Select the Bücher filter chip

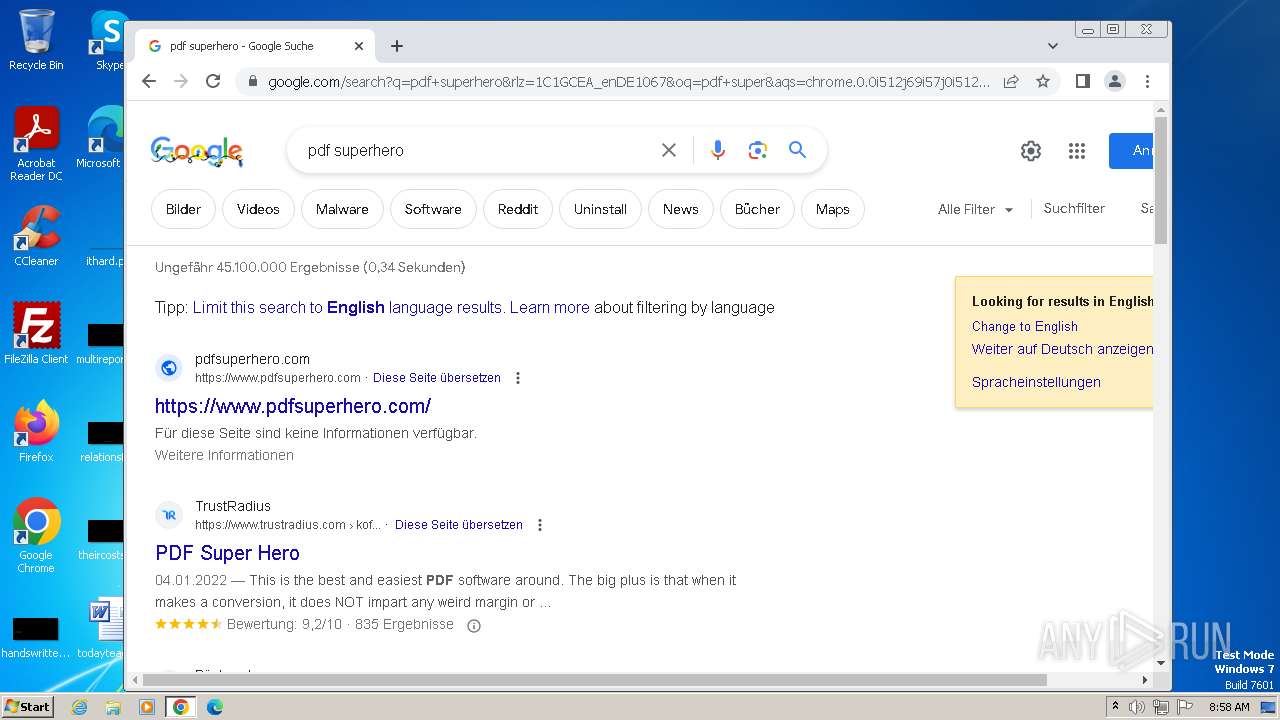coord(757,209)
